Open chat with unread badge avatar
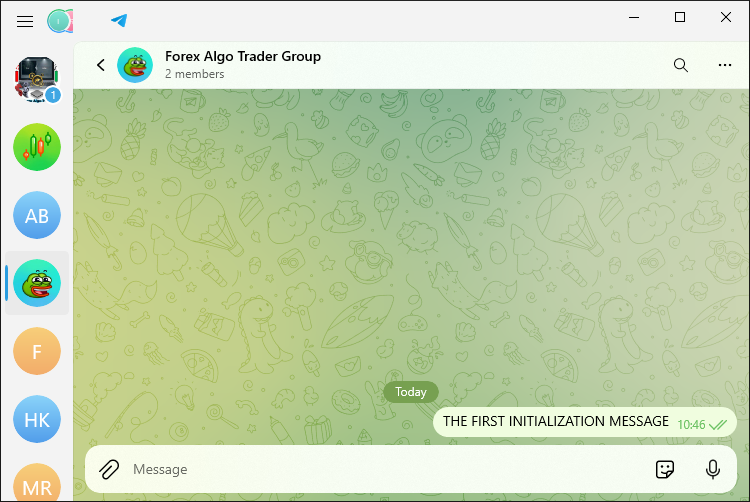 (x=37, y=79)
